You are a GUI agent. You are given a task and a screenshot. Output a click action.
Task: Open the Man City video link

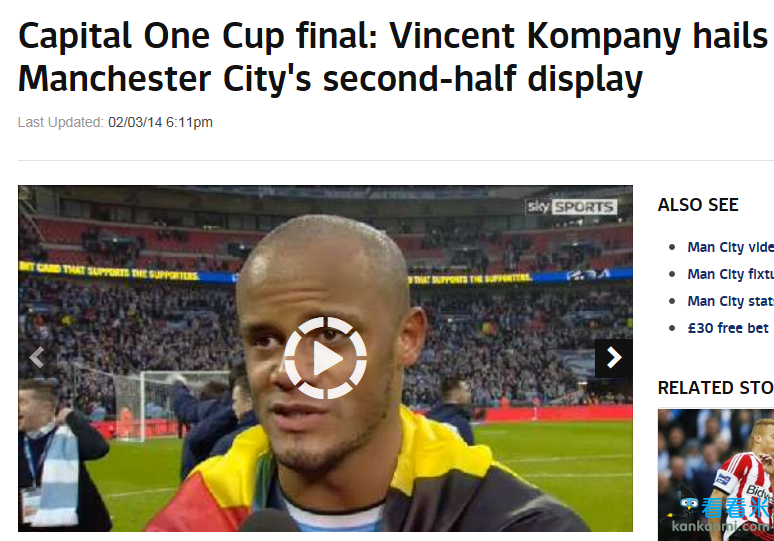730,247
